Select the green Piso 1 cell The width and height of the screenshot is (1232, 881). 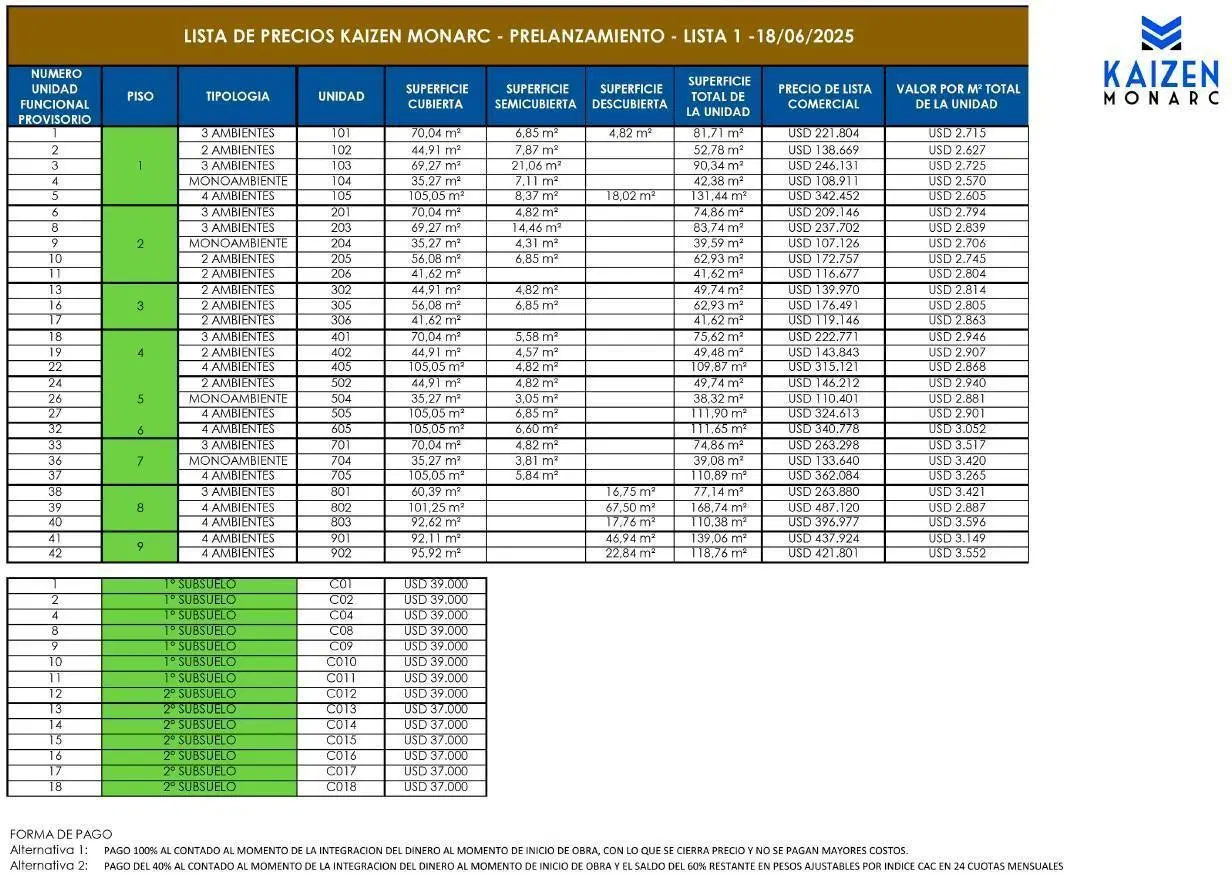coord(140,165)
